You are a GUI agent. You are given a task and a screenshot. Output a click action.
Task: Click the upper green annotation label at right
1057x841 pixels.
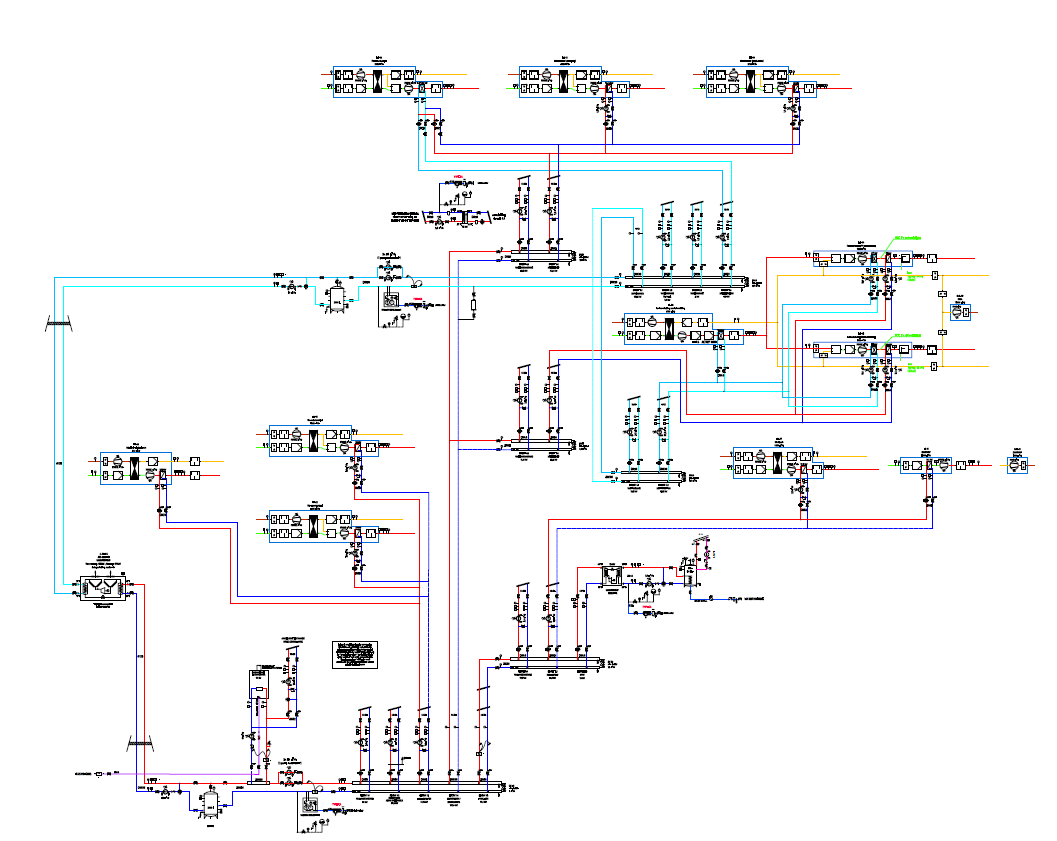coord(908,238)
